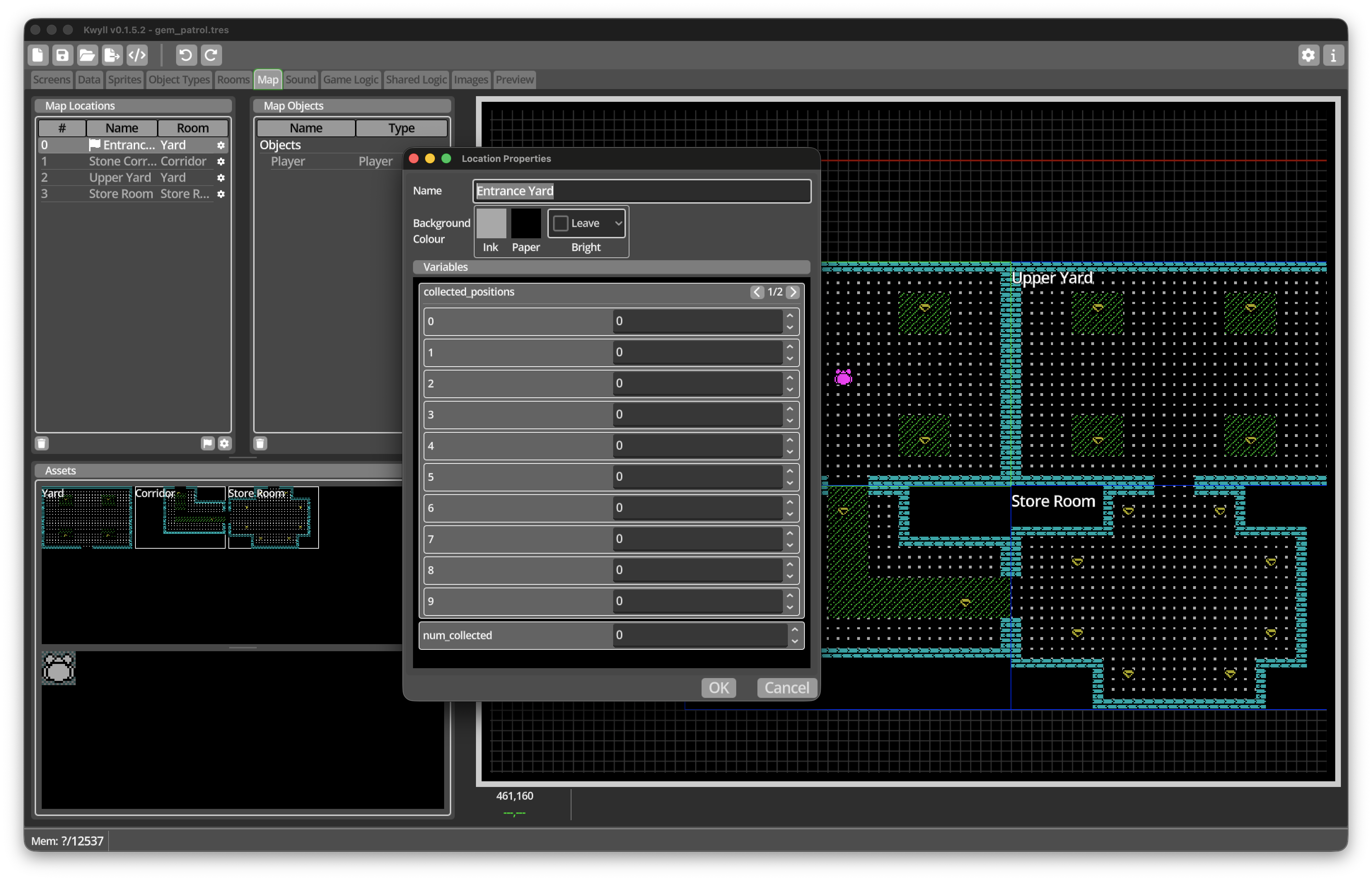Select the magenta player sprite on the map

[x=843, y=377]
